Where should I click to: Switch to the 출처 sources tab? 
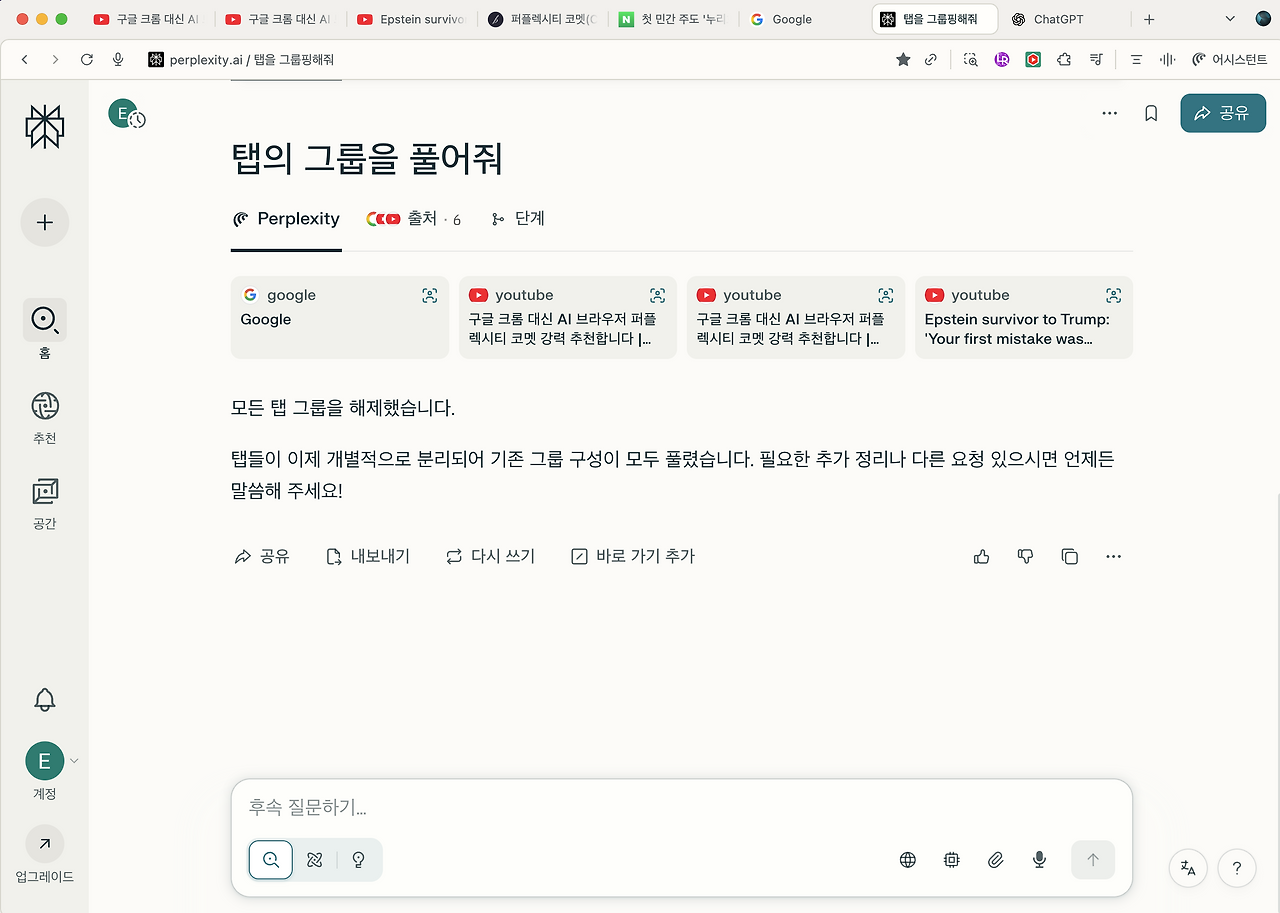click(x=414, y=219)
